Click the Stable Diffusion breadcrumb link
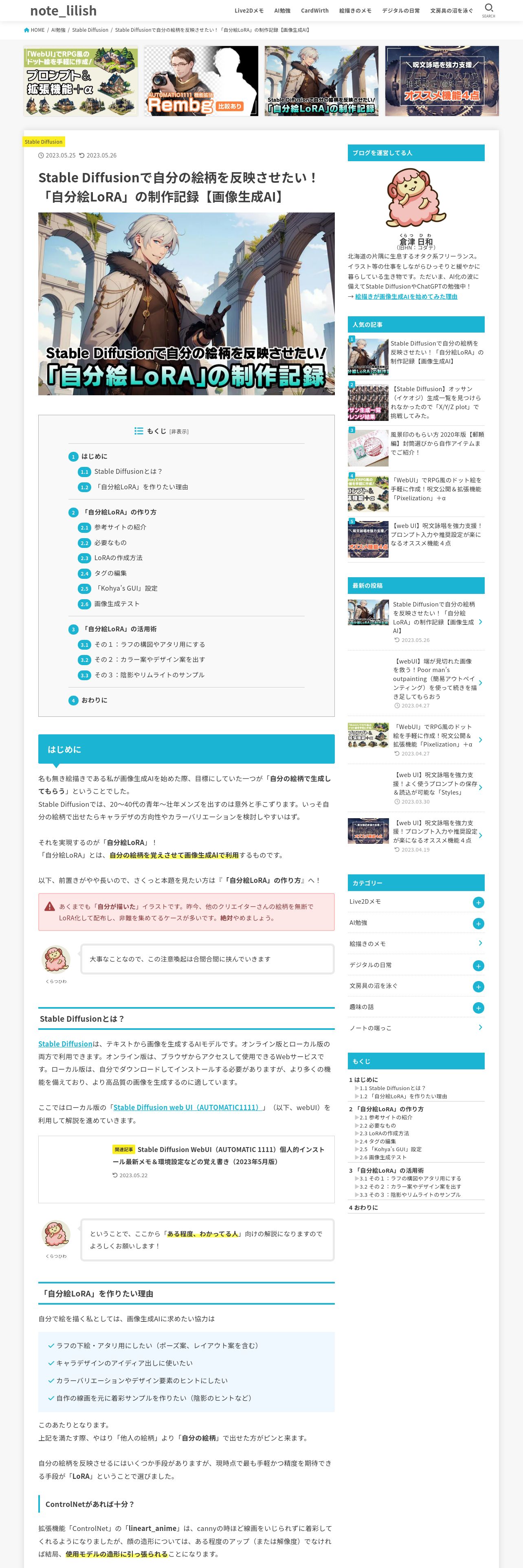This screenshot has height=1568, width=523. point(90,30)
